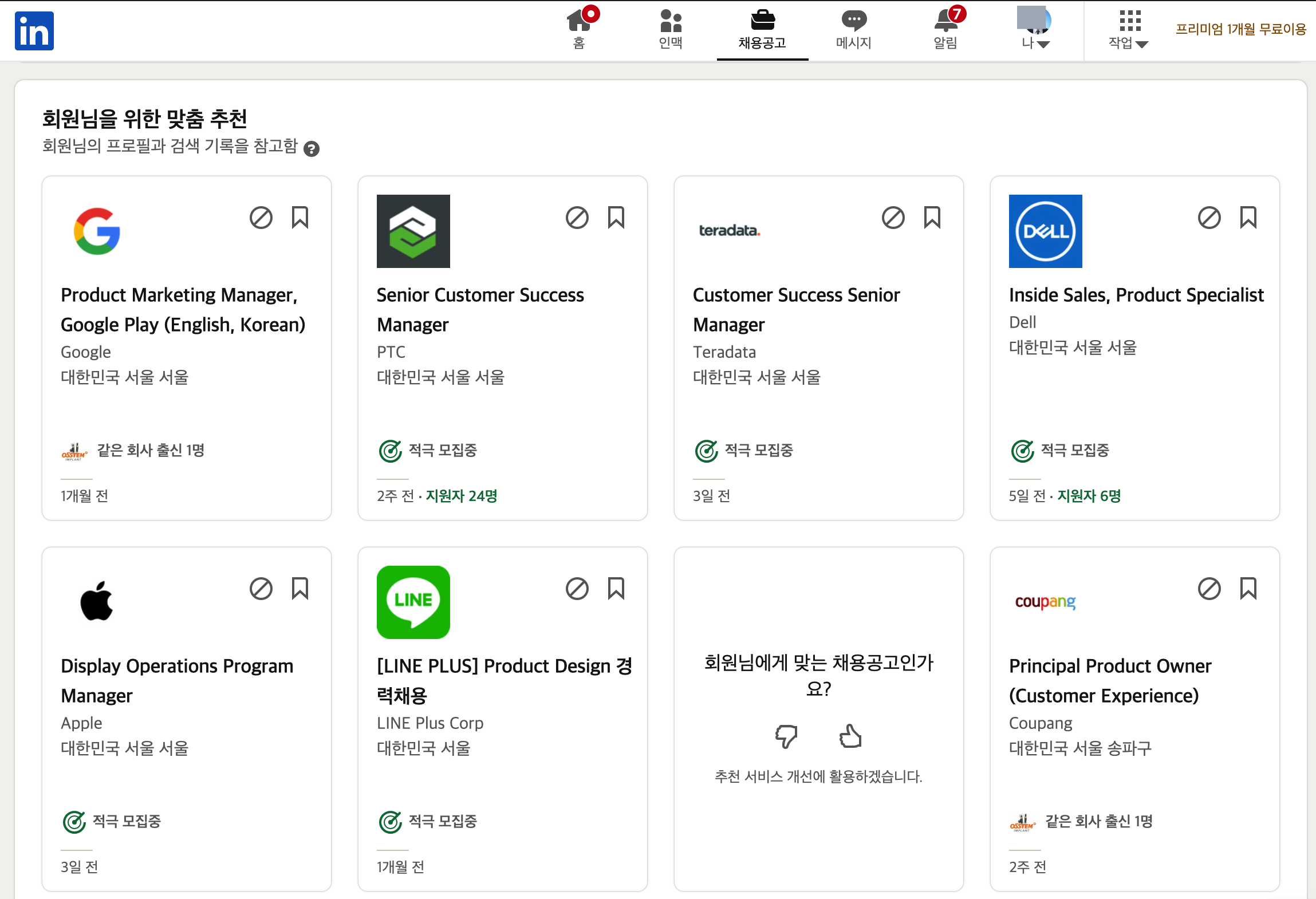The width and height of the screenshot is (1316, 899).
Task: Open Principal Product Owner (Customer Experience) job
Action: (x=1110, y=681)
